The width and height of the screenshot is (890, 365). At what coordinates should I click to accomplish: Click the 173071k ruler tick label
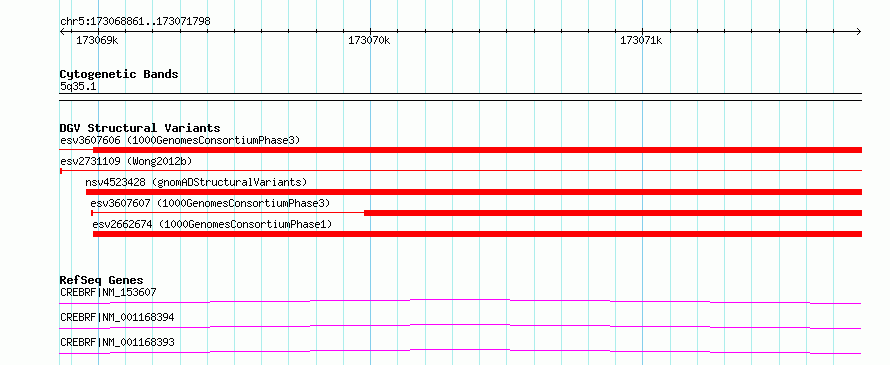[641, 40]
